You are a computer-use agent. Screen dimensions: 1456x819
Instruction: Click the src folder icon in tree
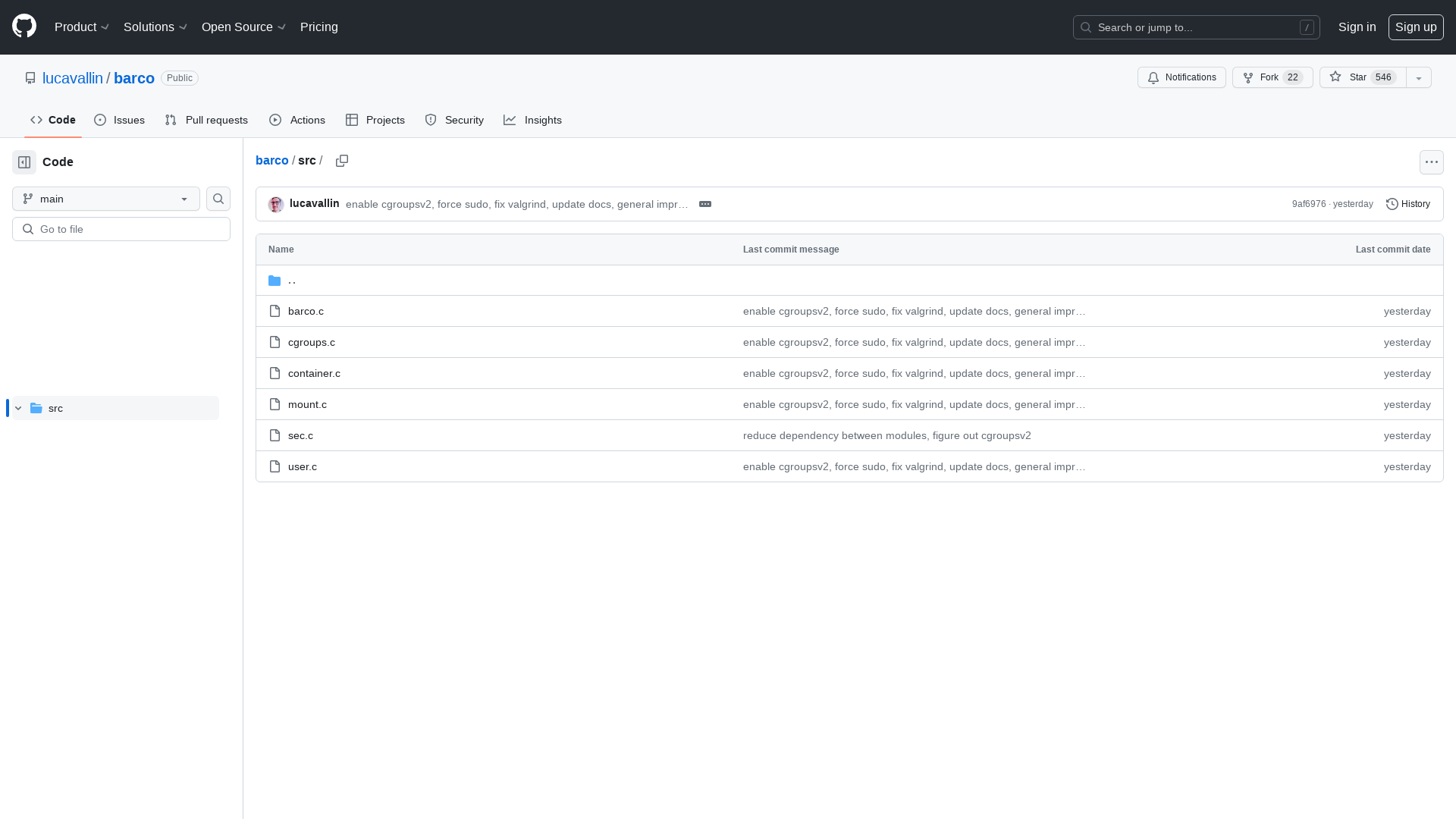pyautogui.click(x=36, y=408)
